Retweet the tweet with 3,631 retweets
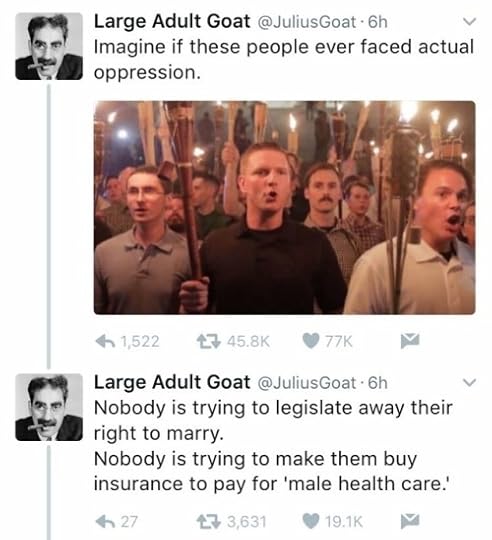 [208, 521]
